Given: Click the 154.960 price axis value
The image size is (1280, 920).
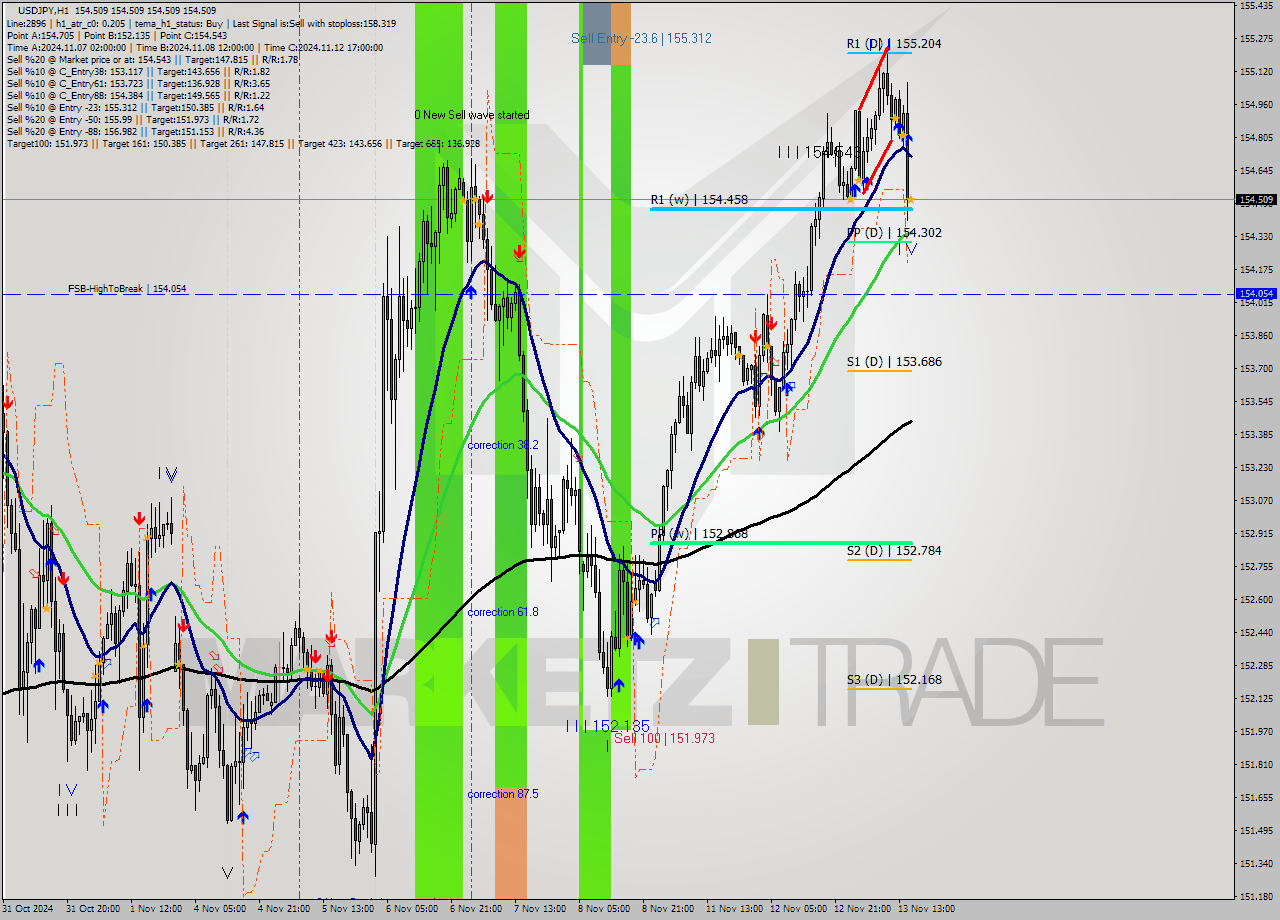Looking at the screenshot, I should (1256, 104).
